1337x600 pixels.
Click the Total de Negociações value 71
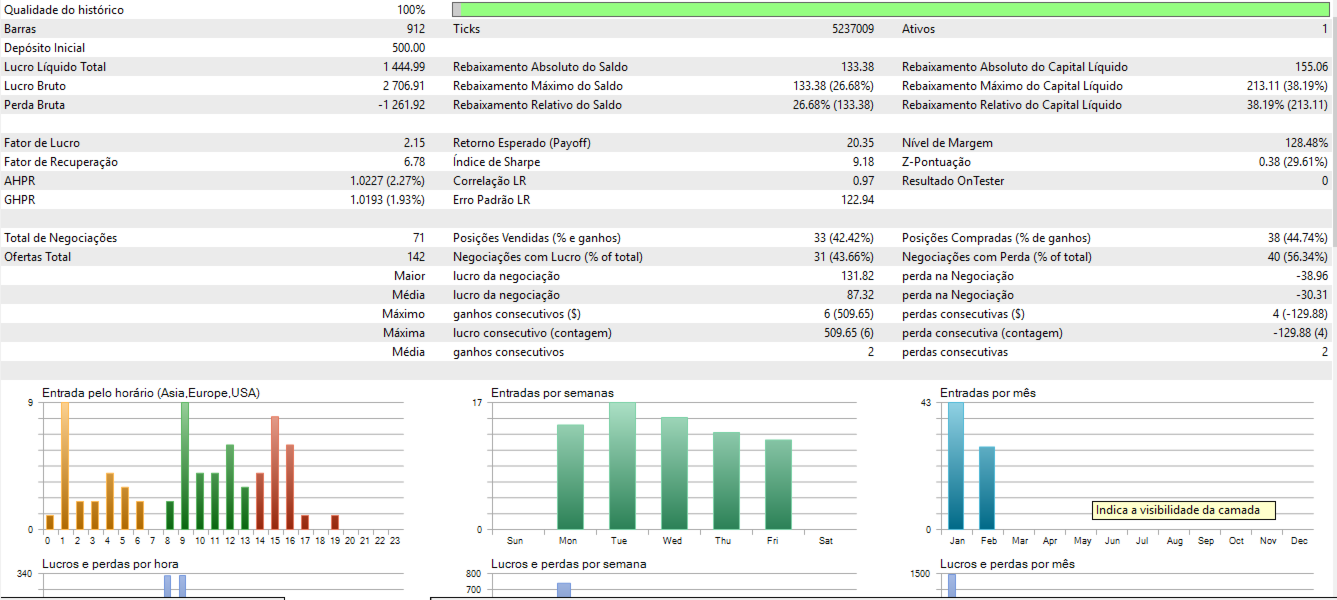point(419,238)
